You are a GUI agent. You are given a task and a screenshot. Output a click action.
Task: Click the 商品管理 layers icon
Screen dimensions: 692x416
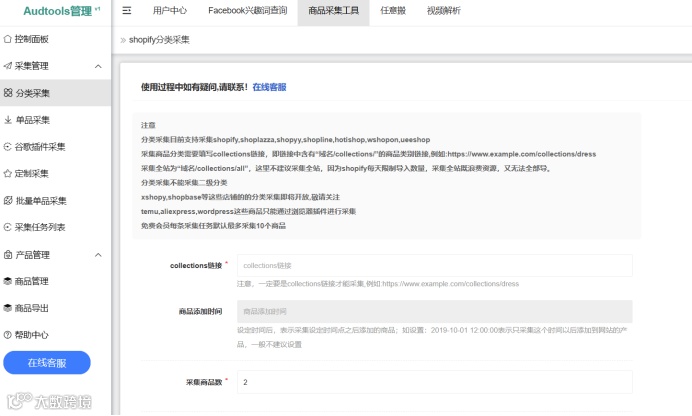point(8,281)
